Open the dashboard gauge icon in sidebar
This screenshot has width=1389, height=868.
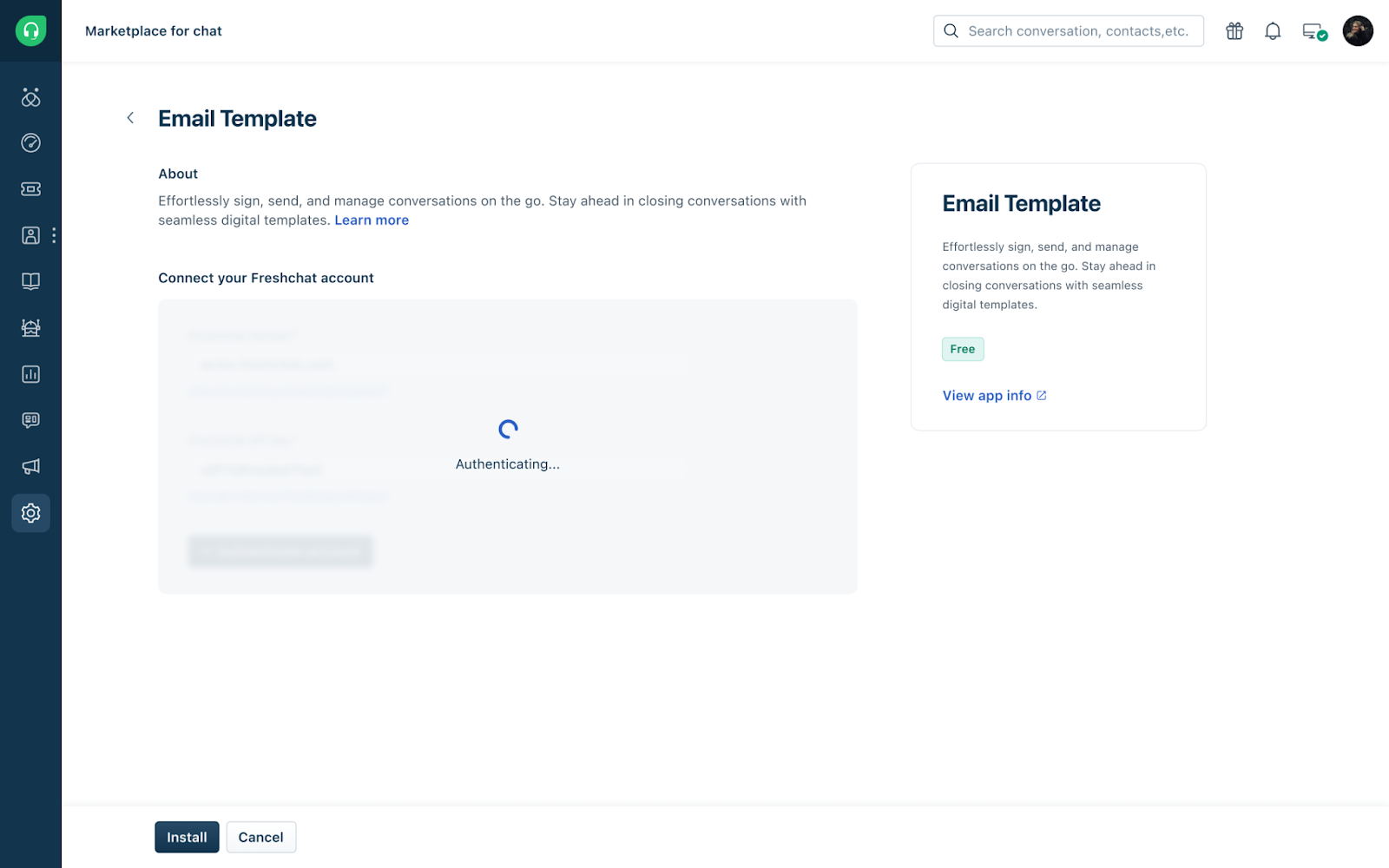pos(30,143)
